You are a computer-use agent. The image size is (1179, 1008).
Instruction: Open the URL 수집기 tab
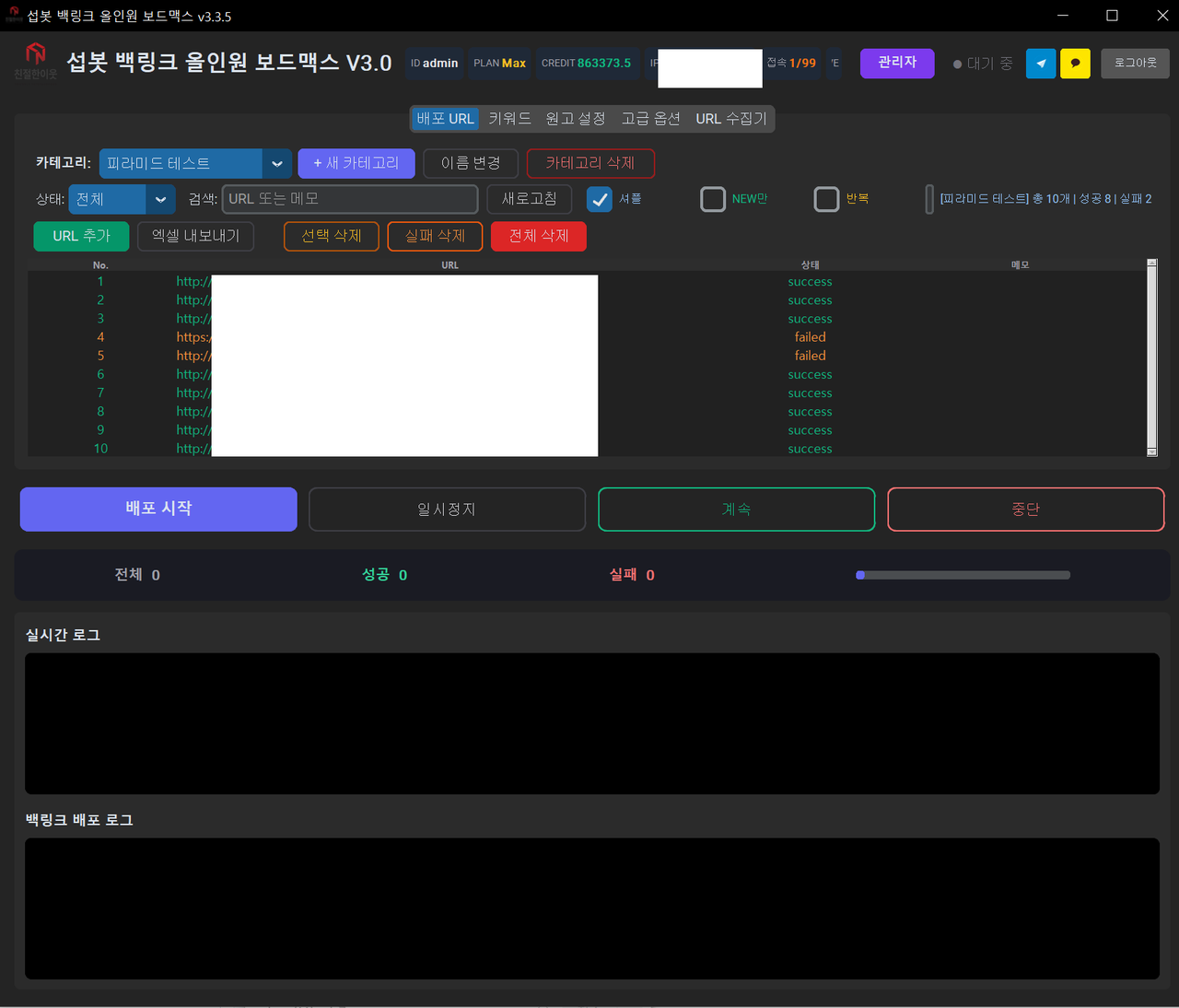pyautogui.click(x=731, y=119)
